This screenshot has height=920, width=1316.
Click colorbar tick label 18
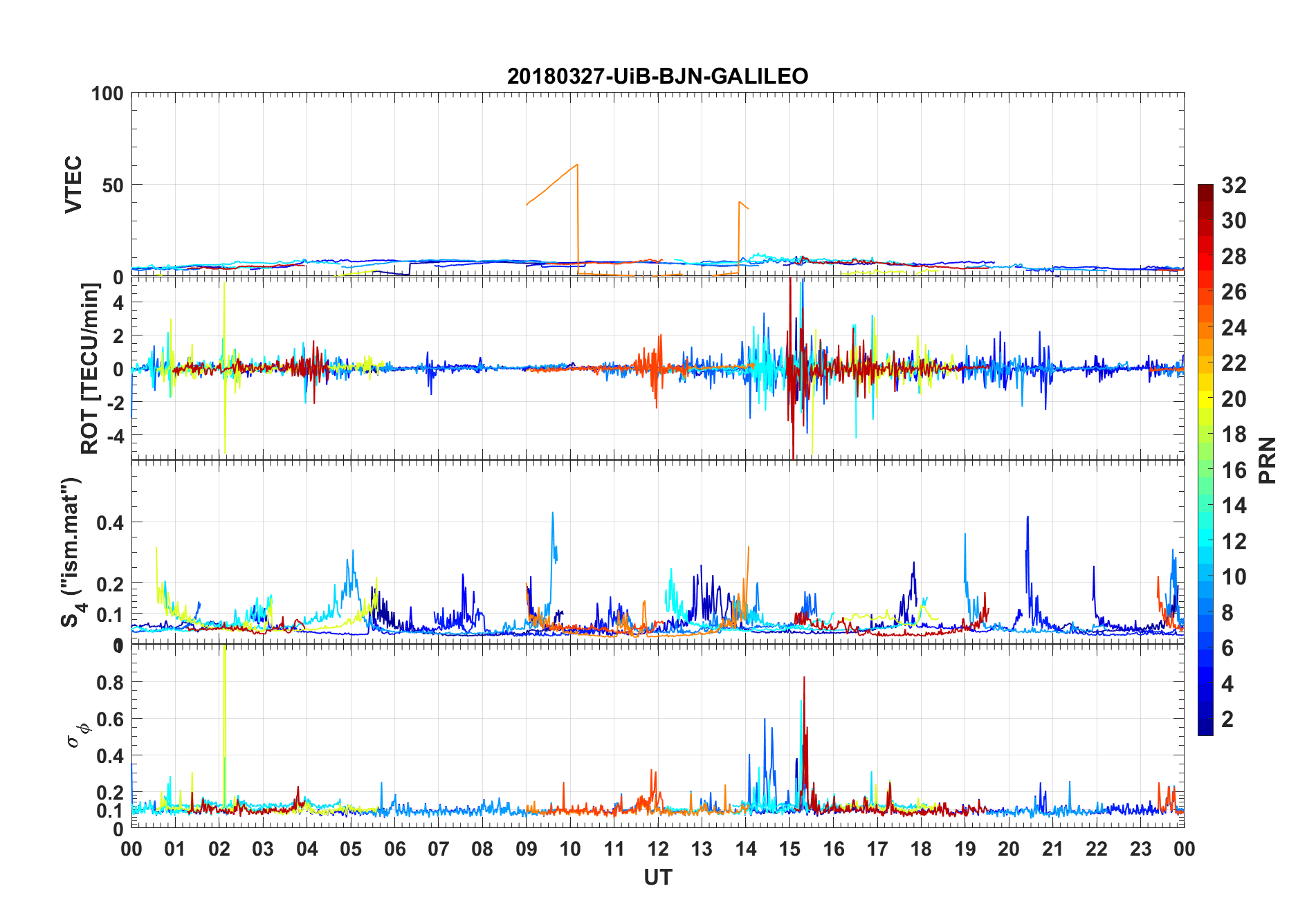[1234, 434]
